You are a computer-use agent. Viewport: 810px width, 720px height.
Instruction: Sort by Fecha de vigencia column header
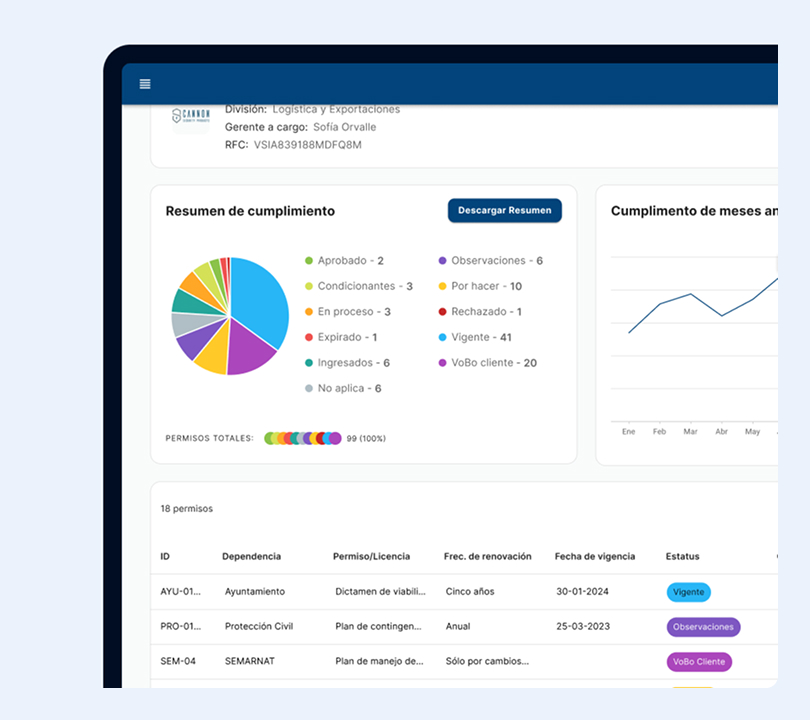point(595,556)
